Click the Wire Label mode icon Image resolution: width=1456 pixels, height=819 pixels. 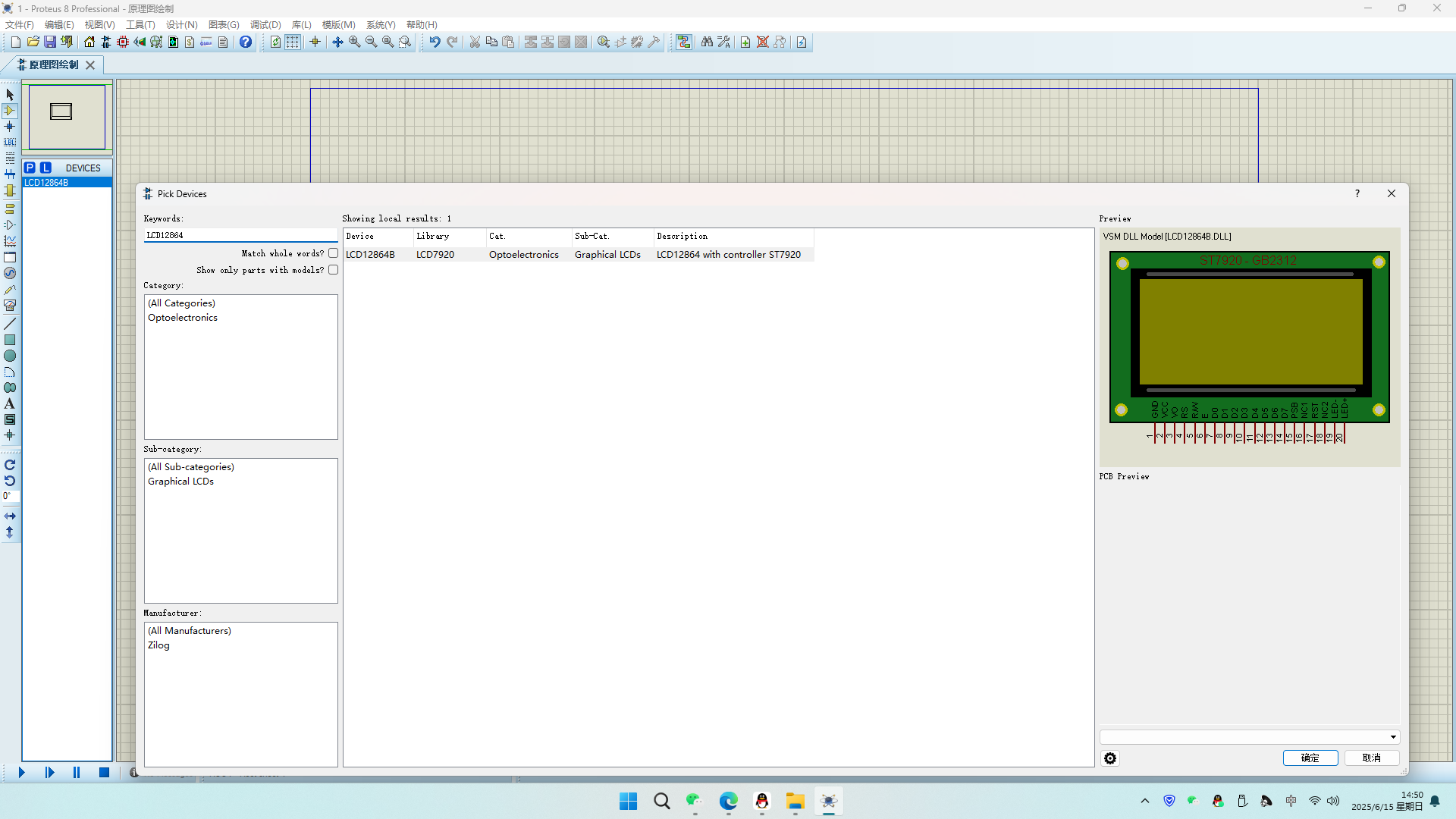(10, 143)
